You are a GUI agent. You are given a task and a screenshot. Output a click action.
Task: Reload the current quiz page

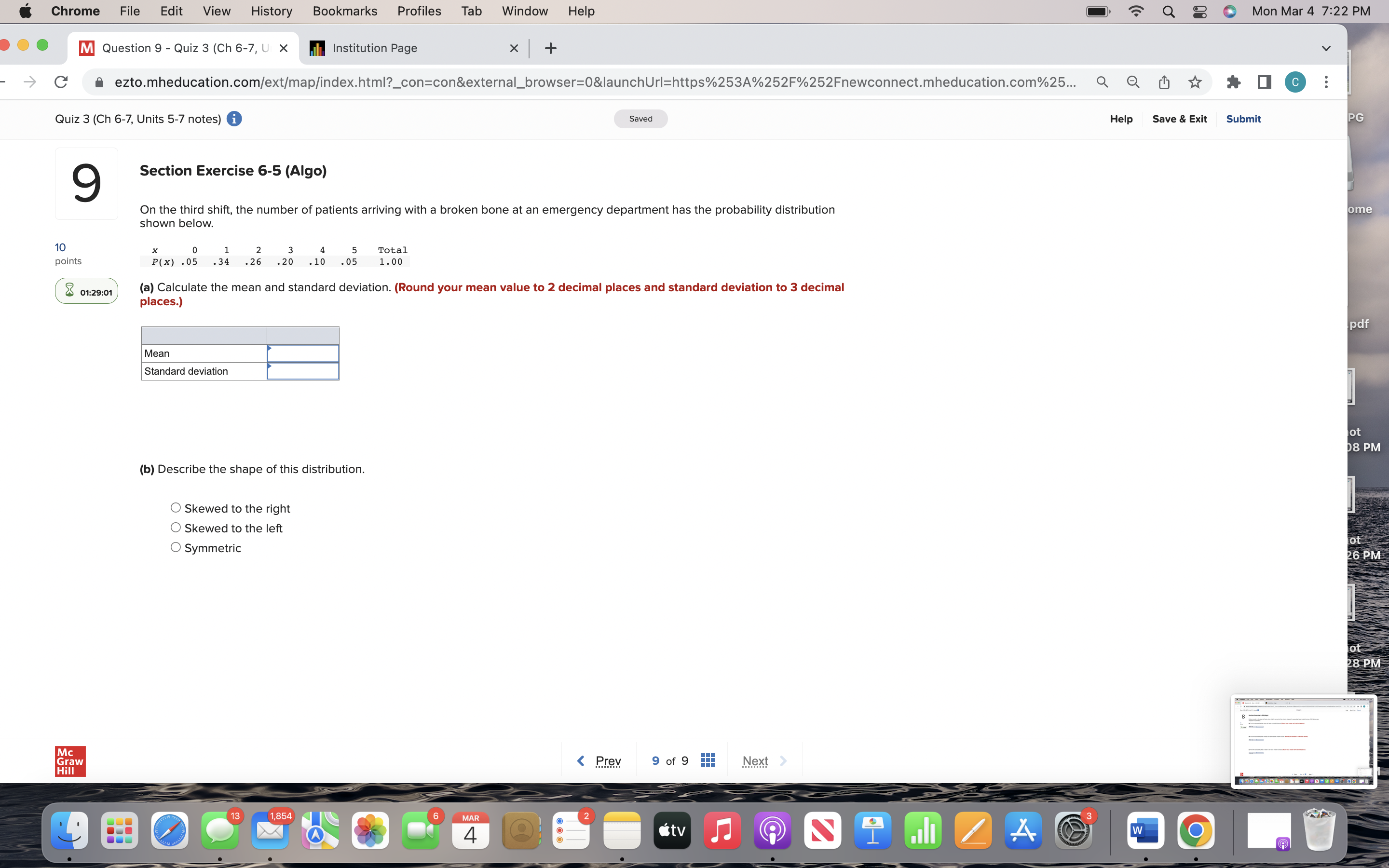coord(61,82)
